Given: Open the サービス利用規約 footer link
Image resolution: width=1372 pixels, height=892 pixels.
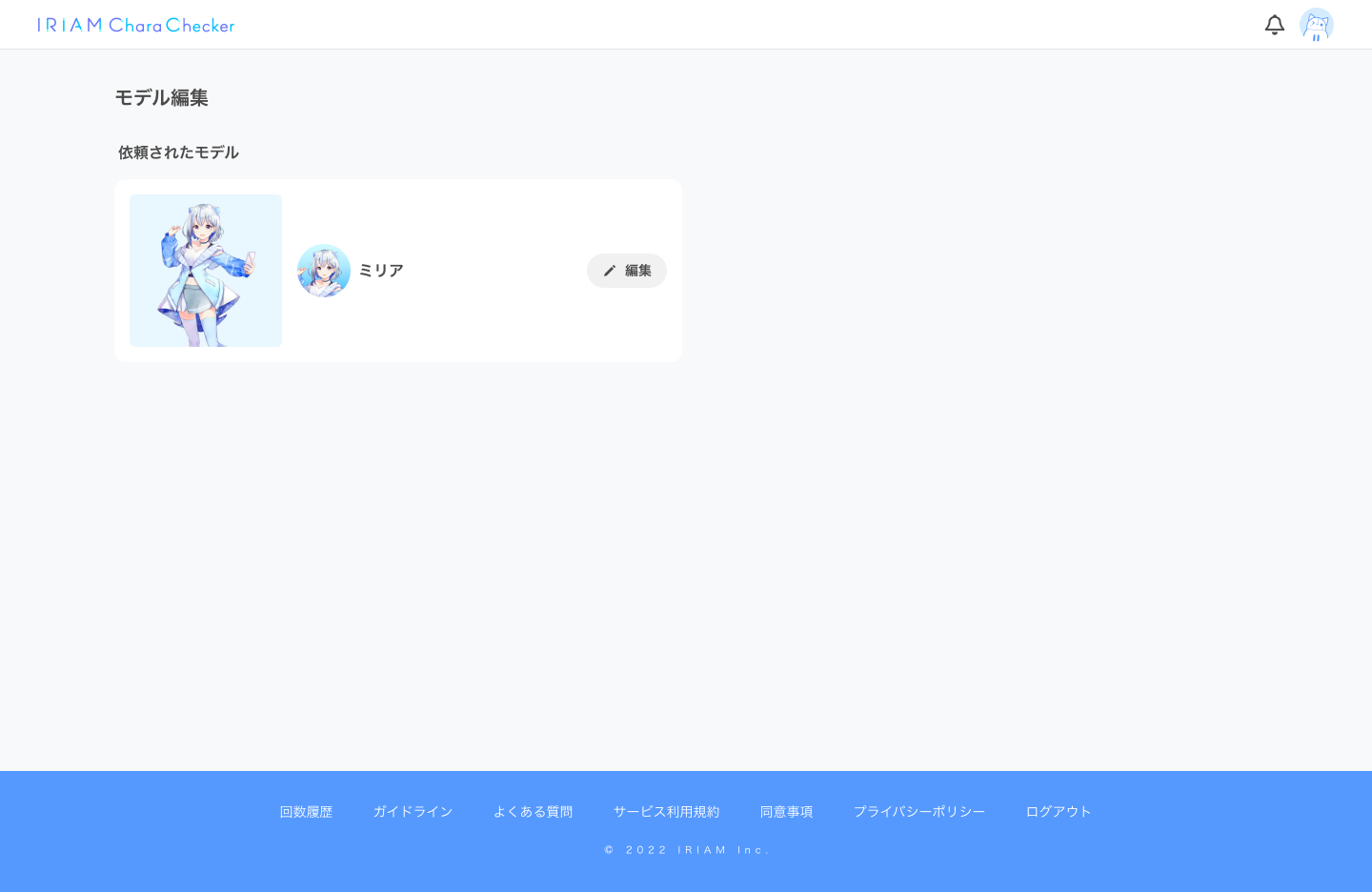Looking at the screenshot, I should tap(666, 812).
